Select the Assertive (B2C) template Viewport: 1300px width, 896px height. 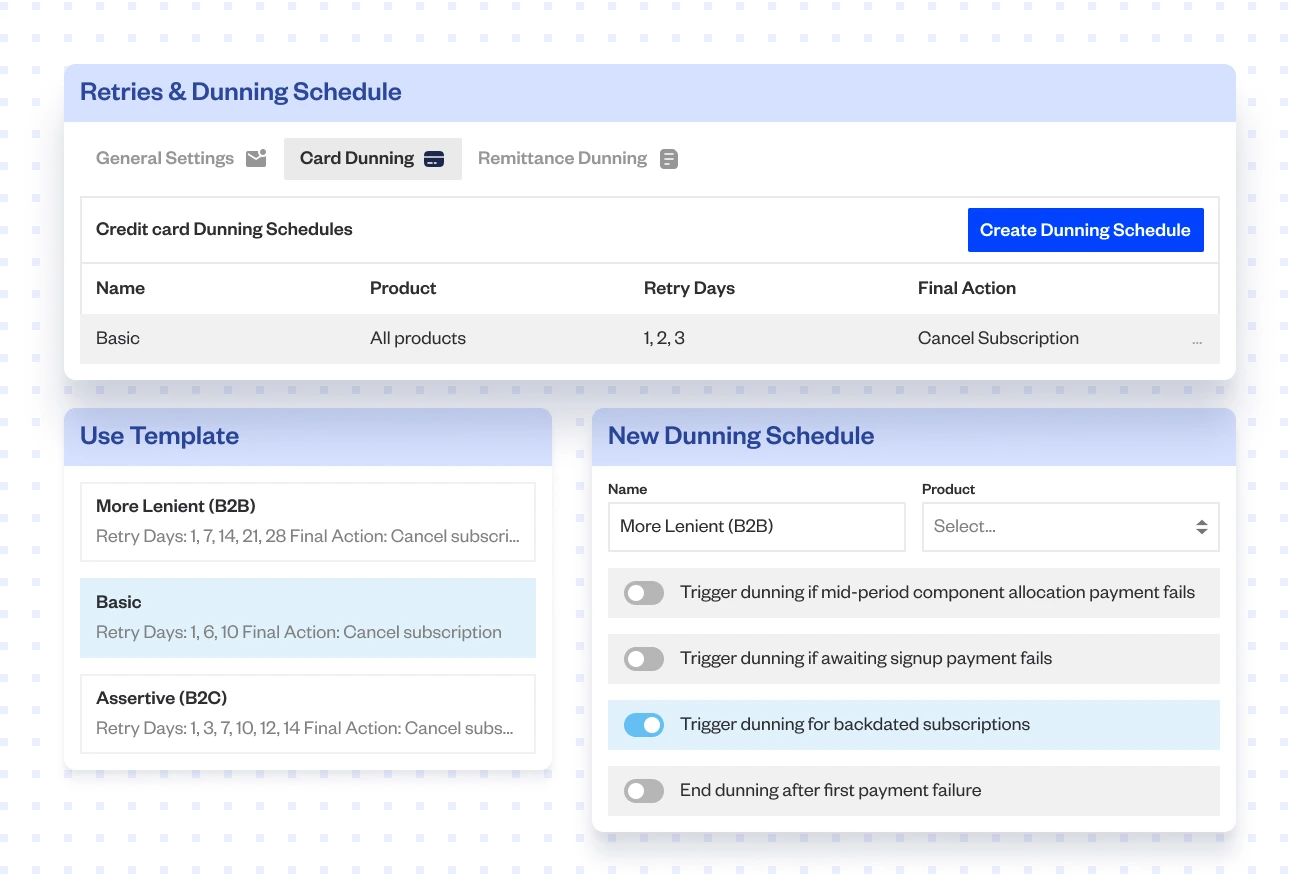click(307, 713)
